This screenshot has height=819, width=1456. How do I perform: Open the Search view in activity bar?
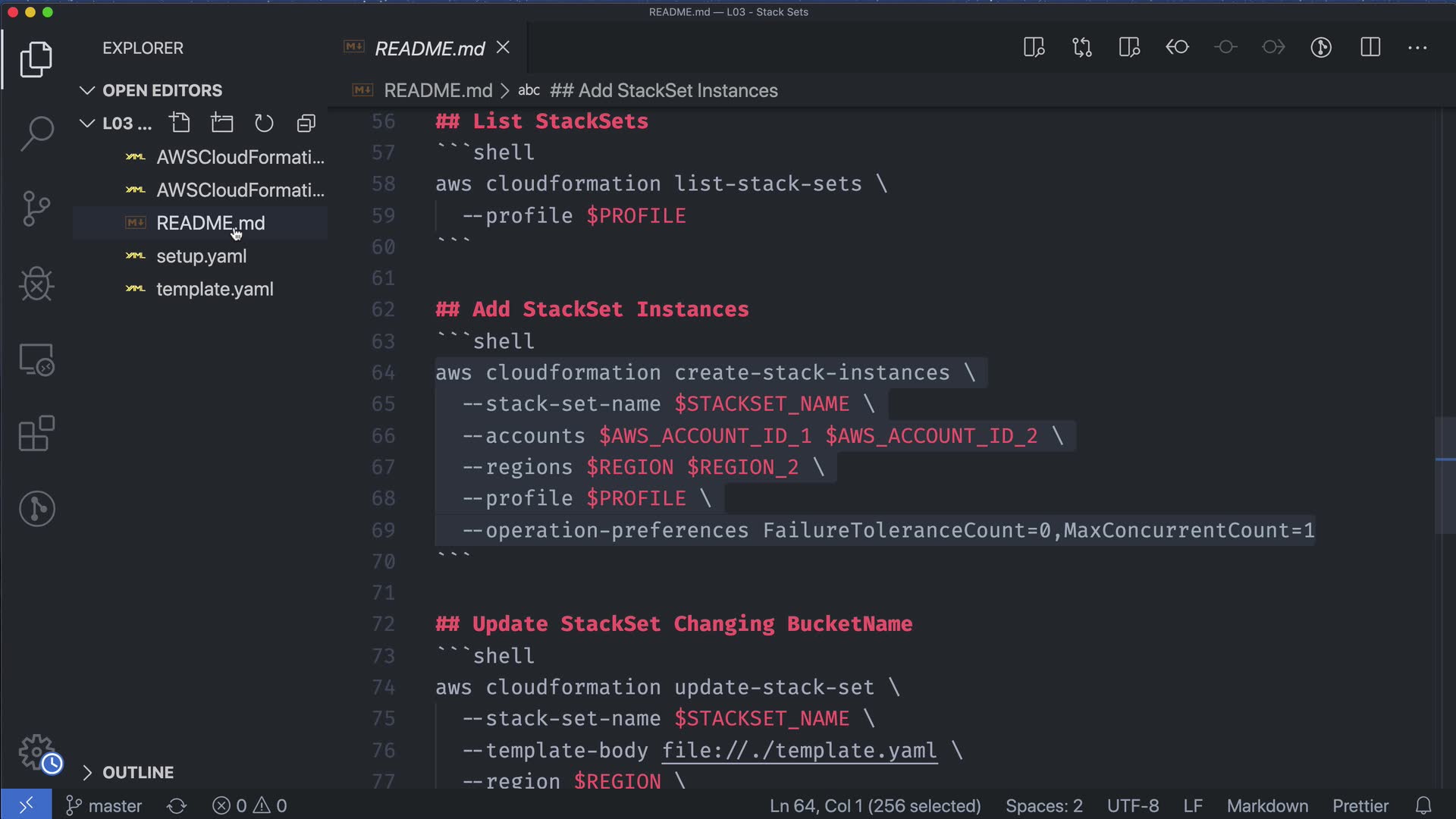point(36,133)
